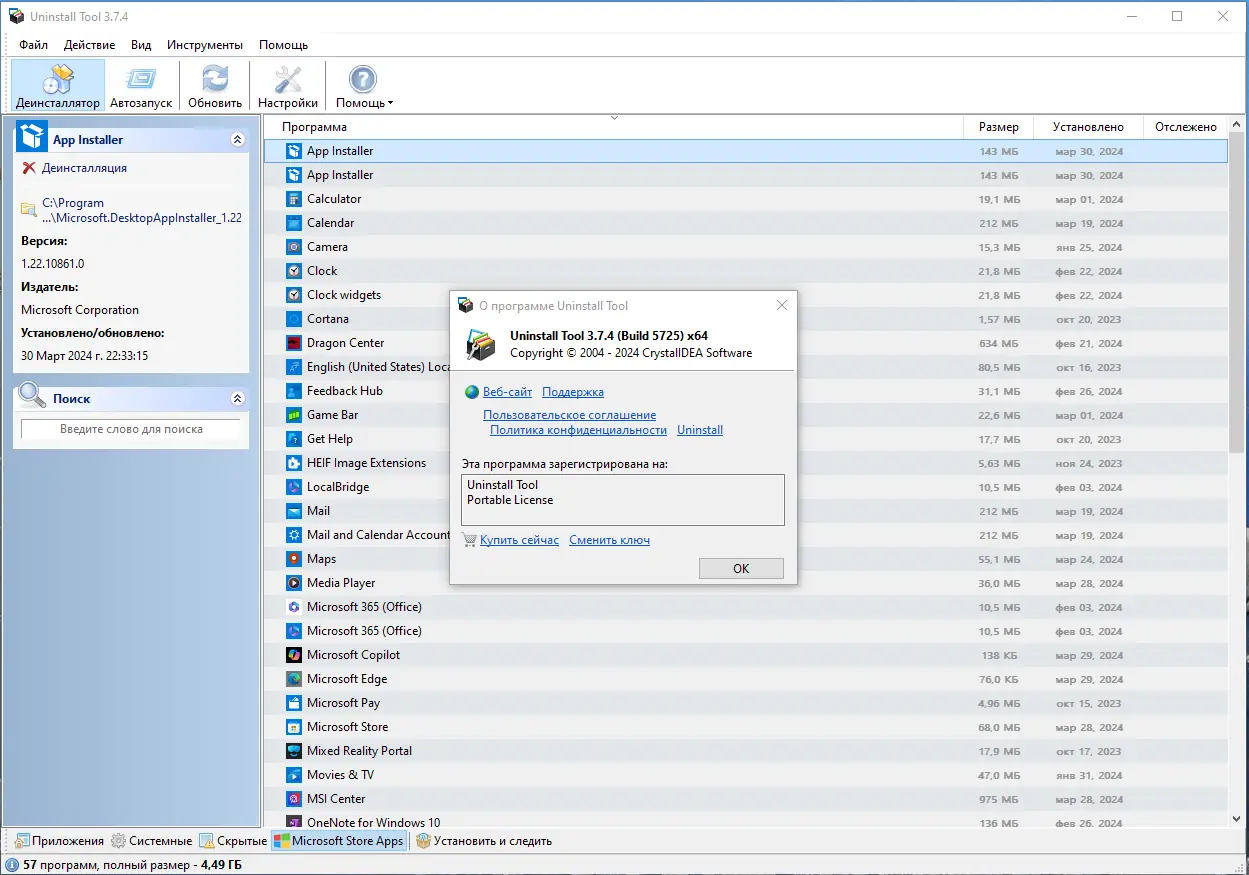Open the Установить и следить tab
Image resolution: width=1249 pixels, height=875 pixels.
click(483, 841)
